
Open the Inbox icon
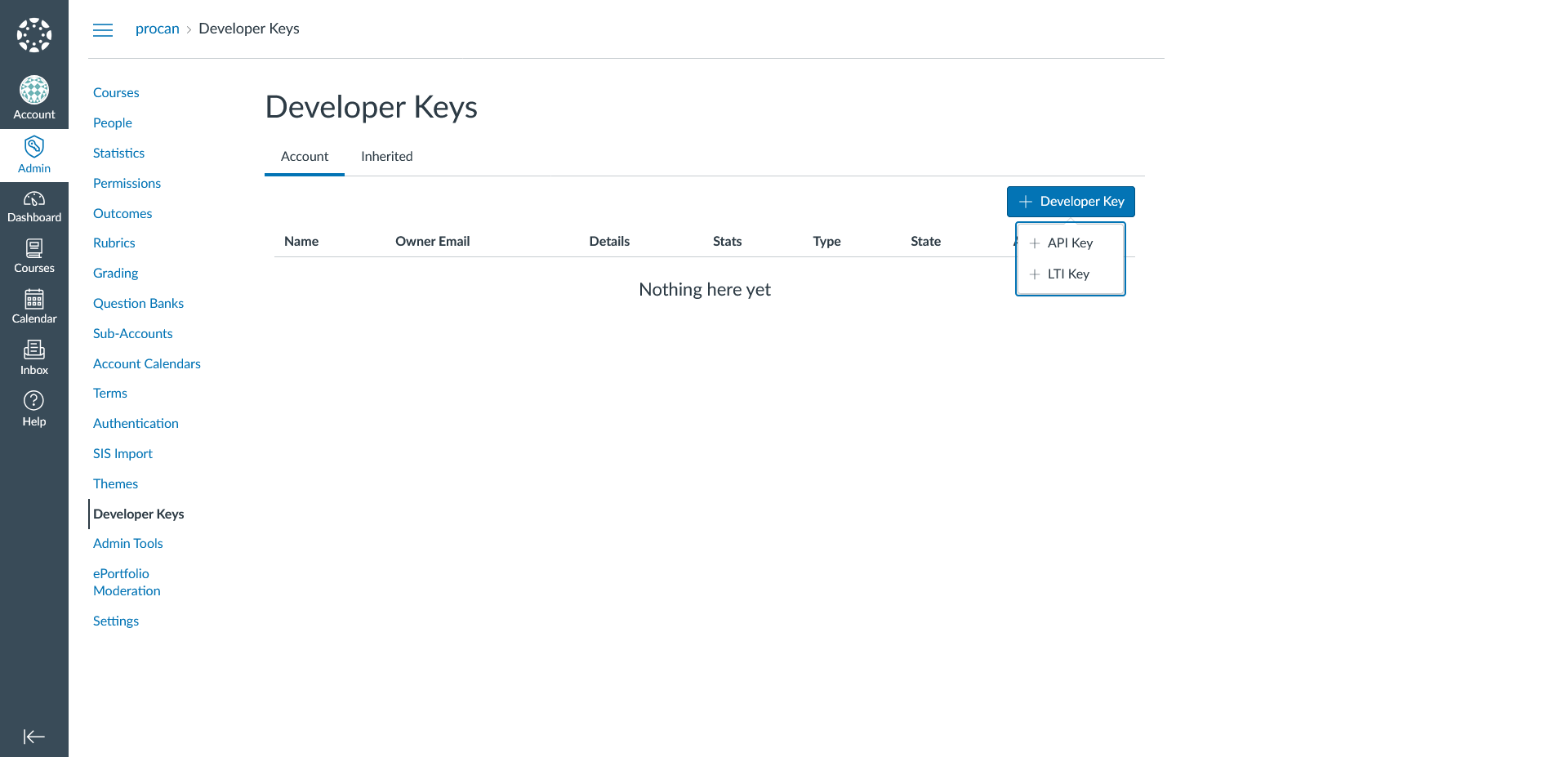coord(34,350)
